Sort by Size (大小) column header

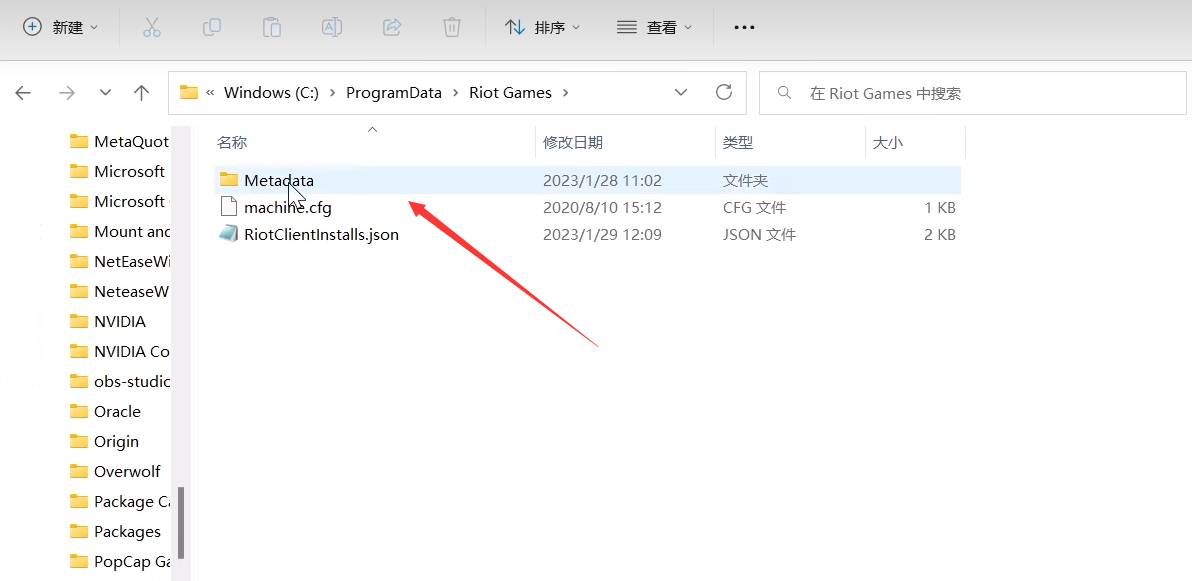click(x=887, y=142)
